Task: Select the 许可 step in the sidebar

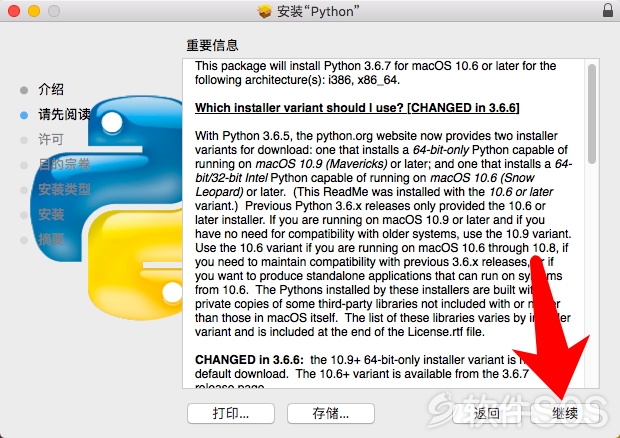Action: tap(51, 140)
